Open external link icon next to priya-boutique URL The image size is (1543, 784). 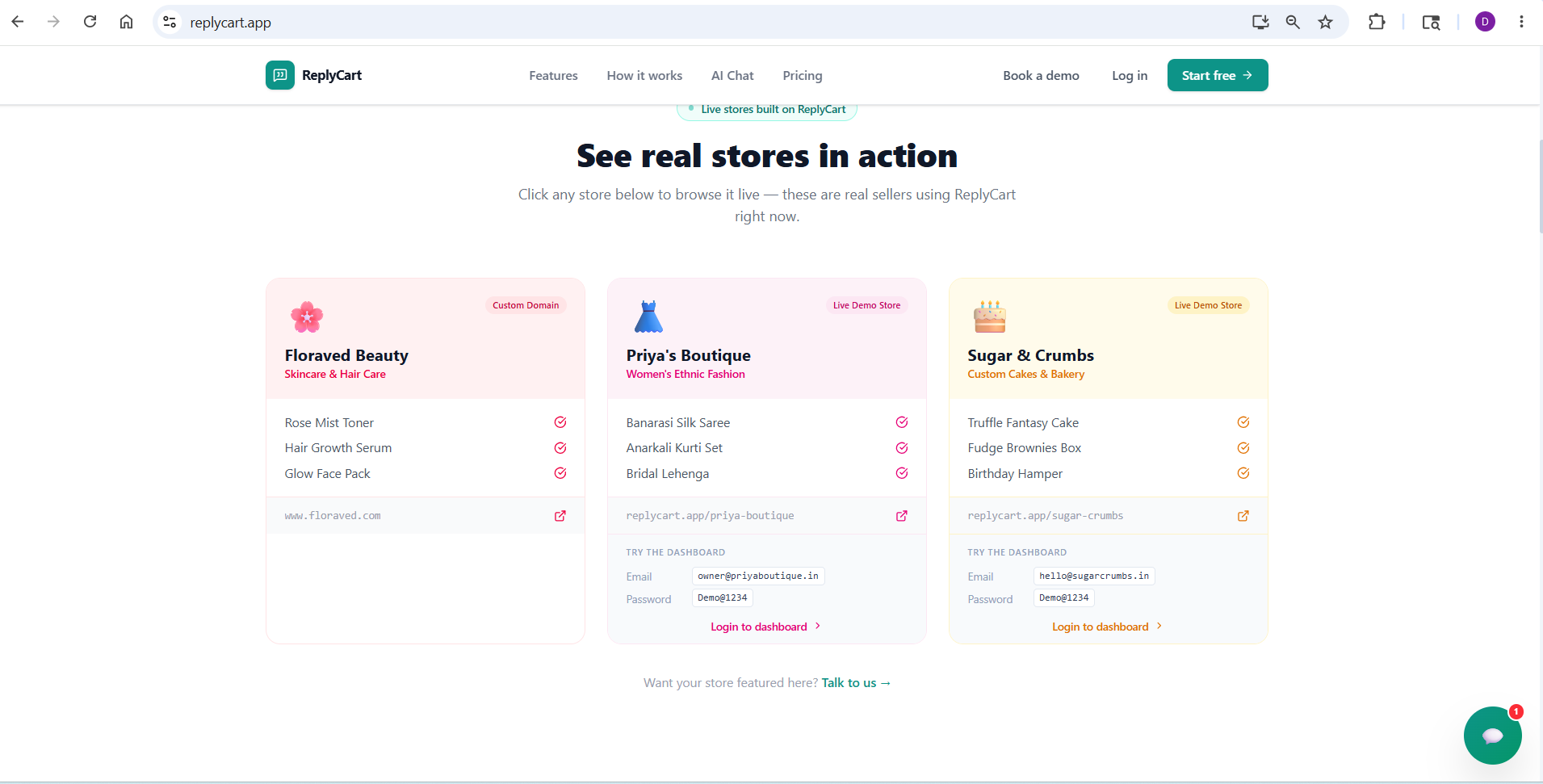[902, 516]
